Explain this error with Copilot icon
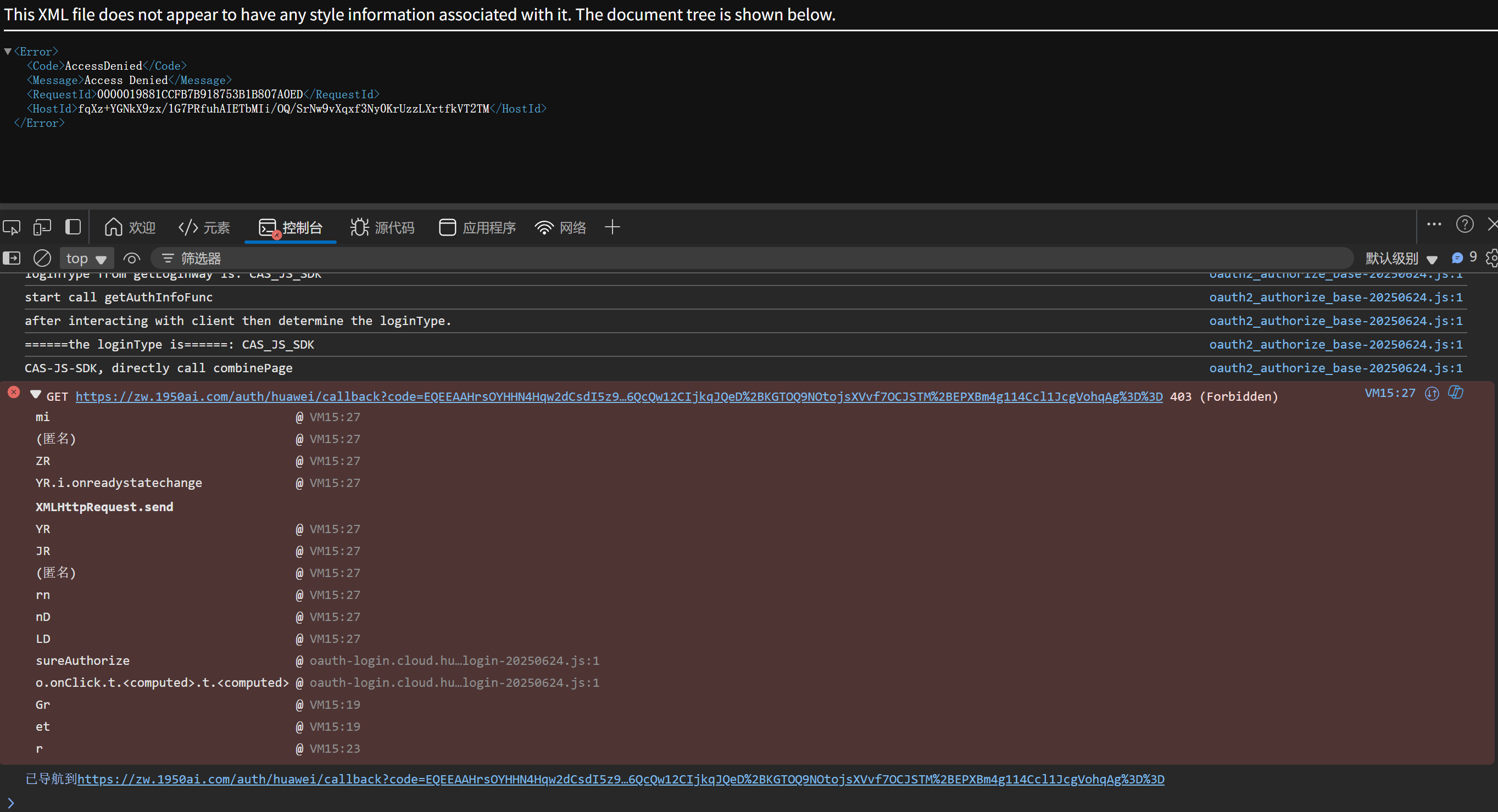This screenshot has height=812, width=1498. (1456, 393)
